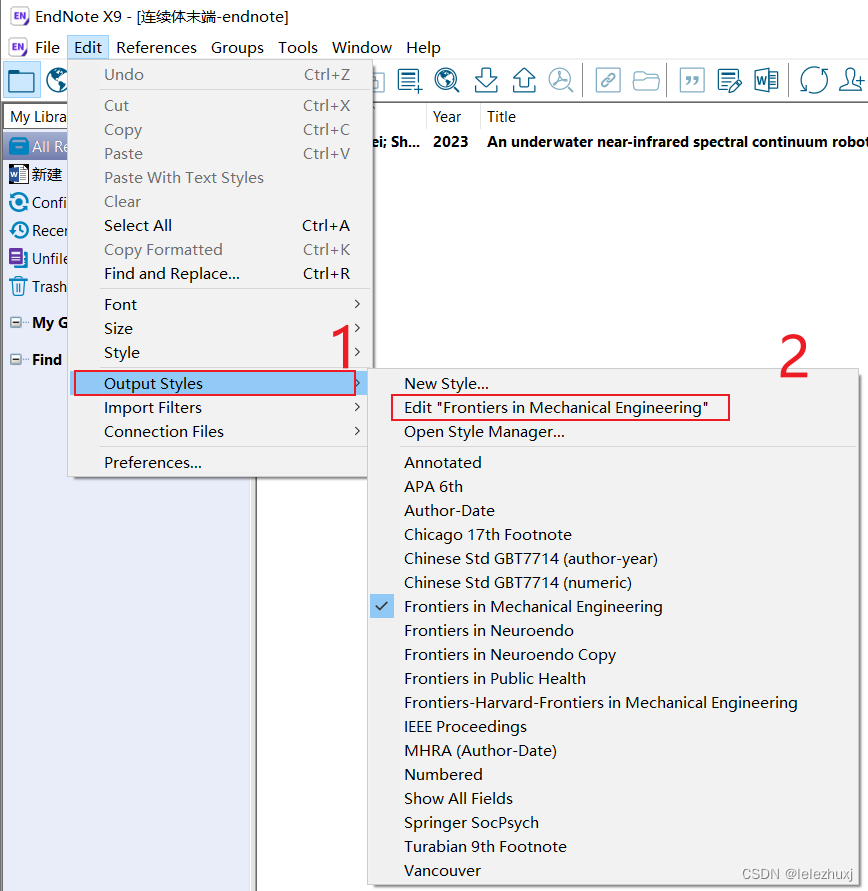Screen dimensions: 868x891
Task: Click the open file folder toolbar icon
Action: [646, 80]
